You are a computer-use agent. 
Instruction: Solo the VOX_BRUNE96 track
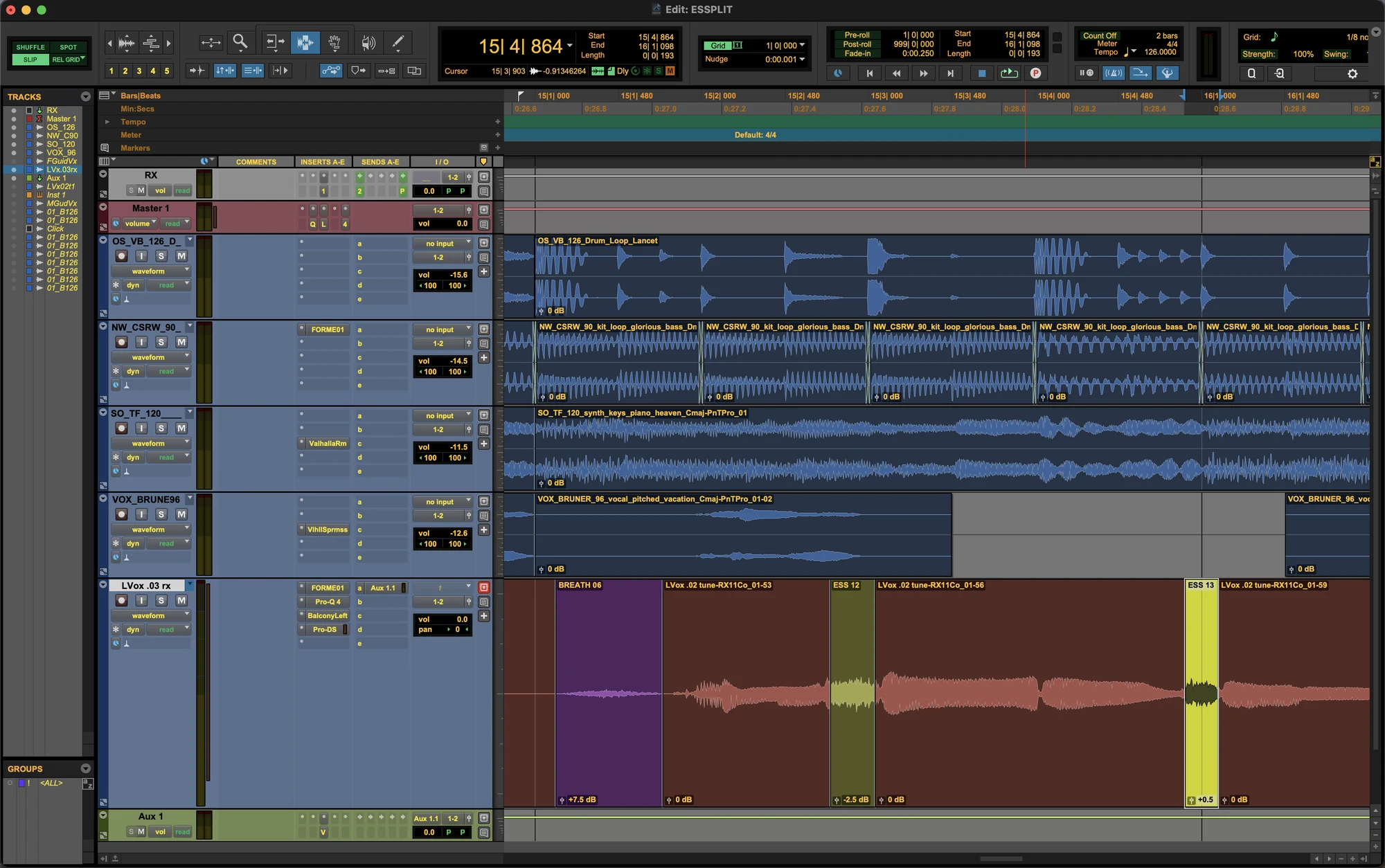pos(161,514)
